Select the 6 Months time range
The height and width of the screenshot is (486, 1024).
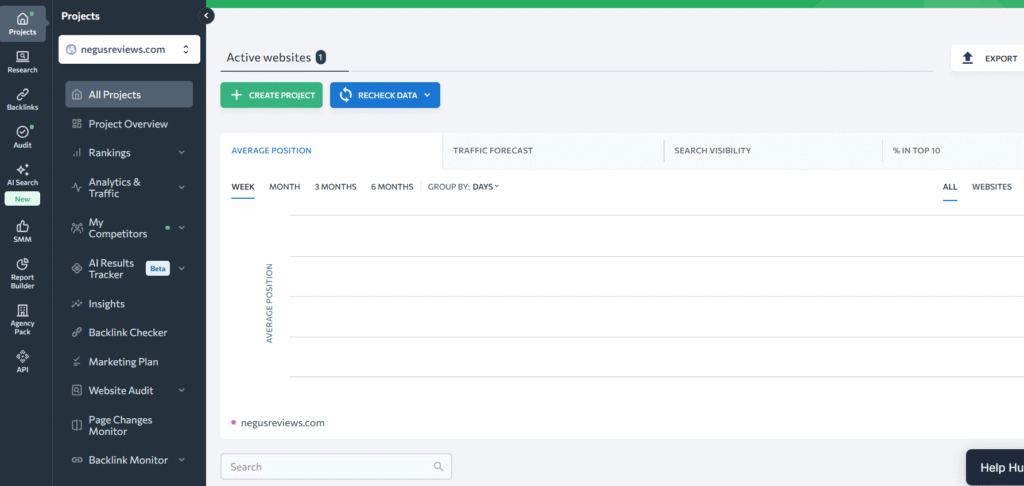392,187
